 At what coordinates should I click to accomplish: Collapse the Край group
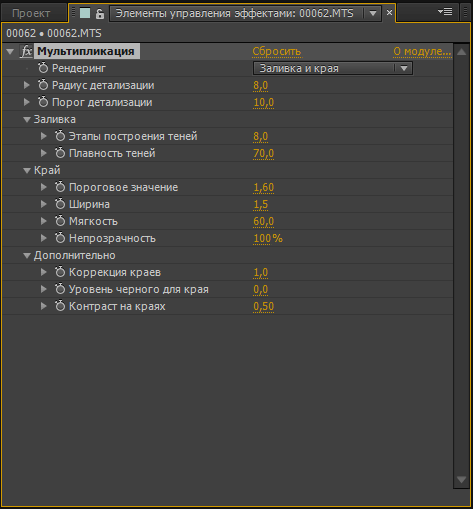27,171
